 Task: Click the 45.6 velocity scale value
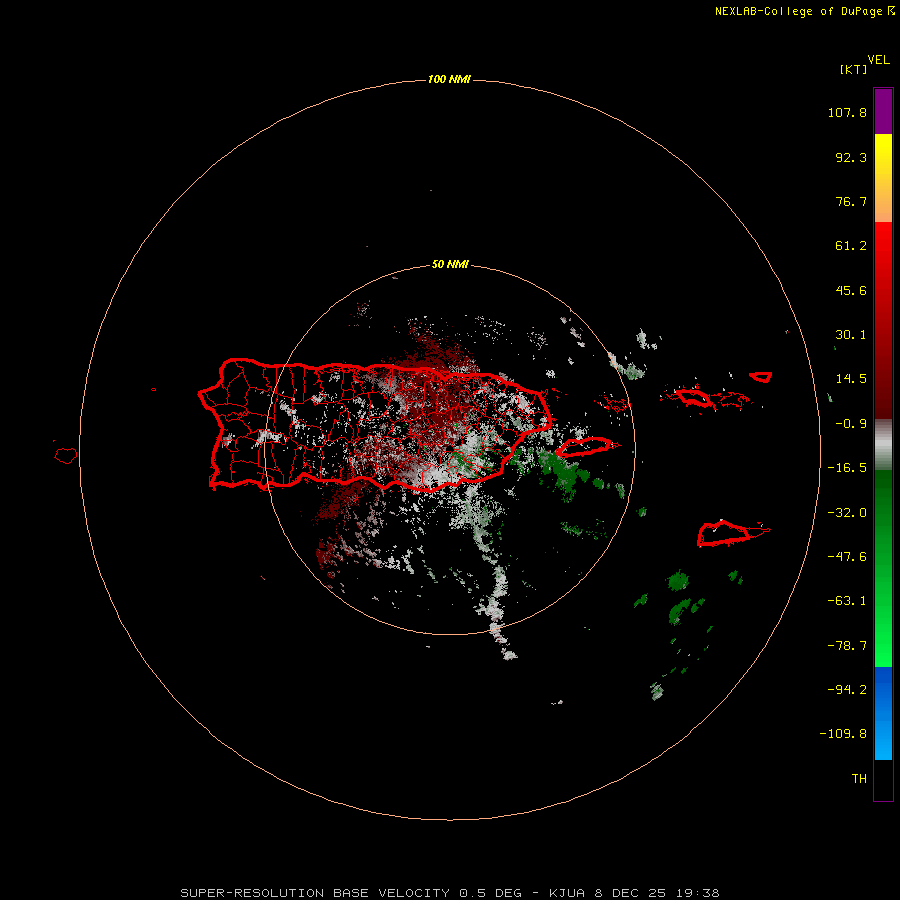point(851,290)
